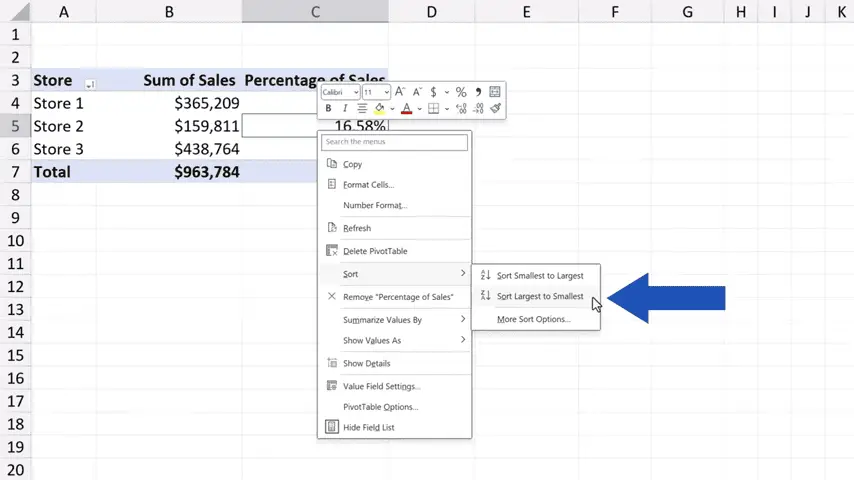Apply percent style with the % icon

click(461, 92)
